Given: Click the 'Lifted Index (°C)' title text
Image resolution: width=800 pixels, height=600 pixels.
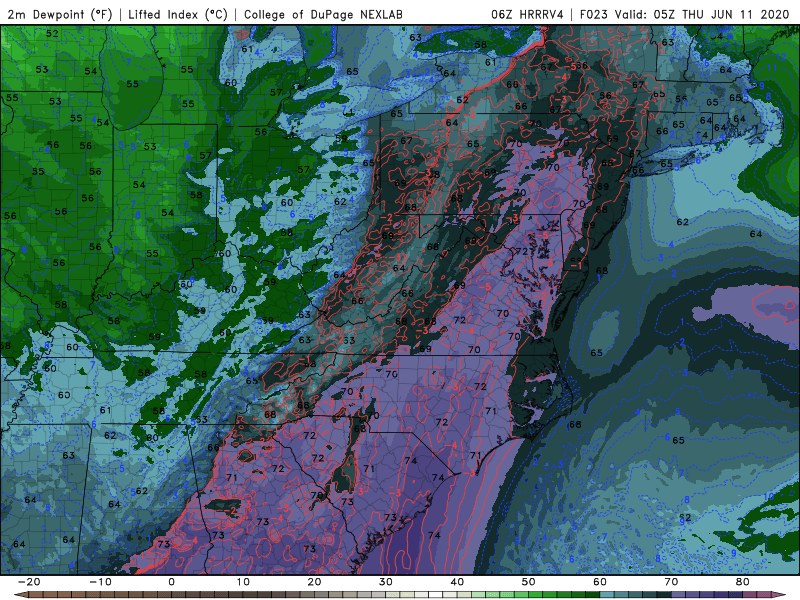Looking at the screenshot, I should coord(178,14).
